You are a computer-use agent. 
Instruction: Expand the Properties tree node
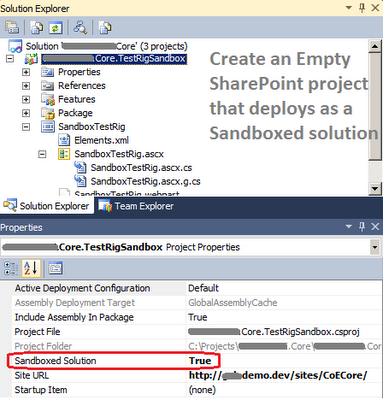(x=26, y=72)
